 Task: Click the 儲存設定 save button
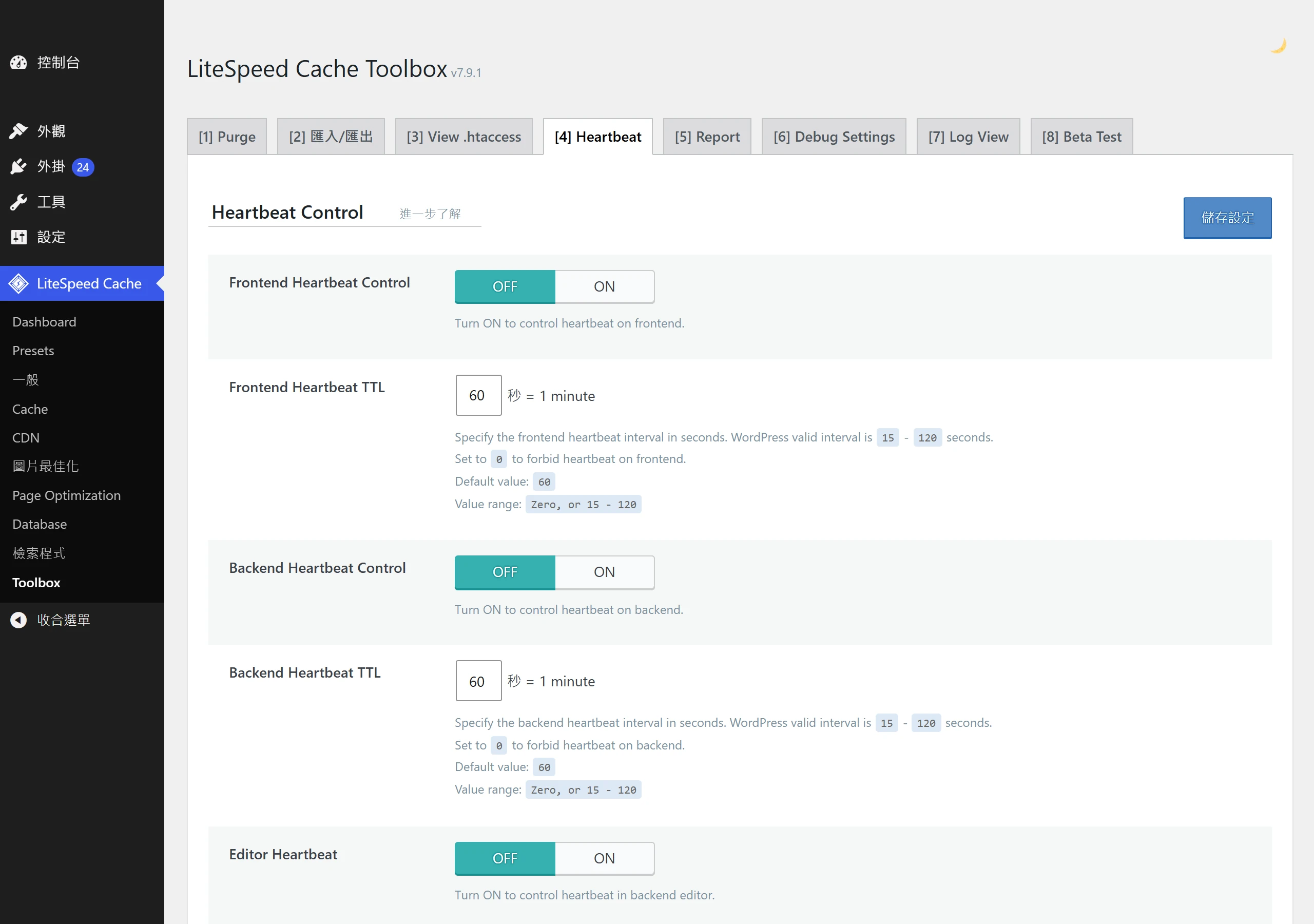click(x=1228, y=218)
